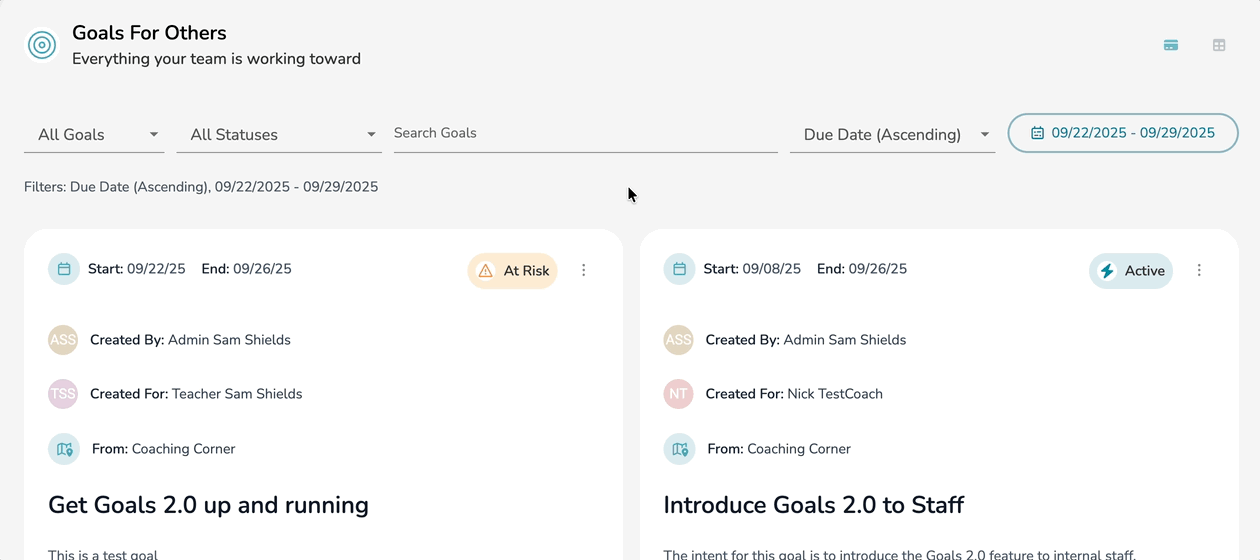
Task: Click the Search Goals input field
Action: point(585,133)
